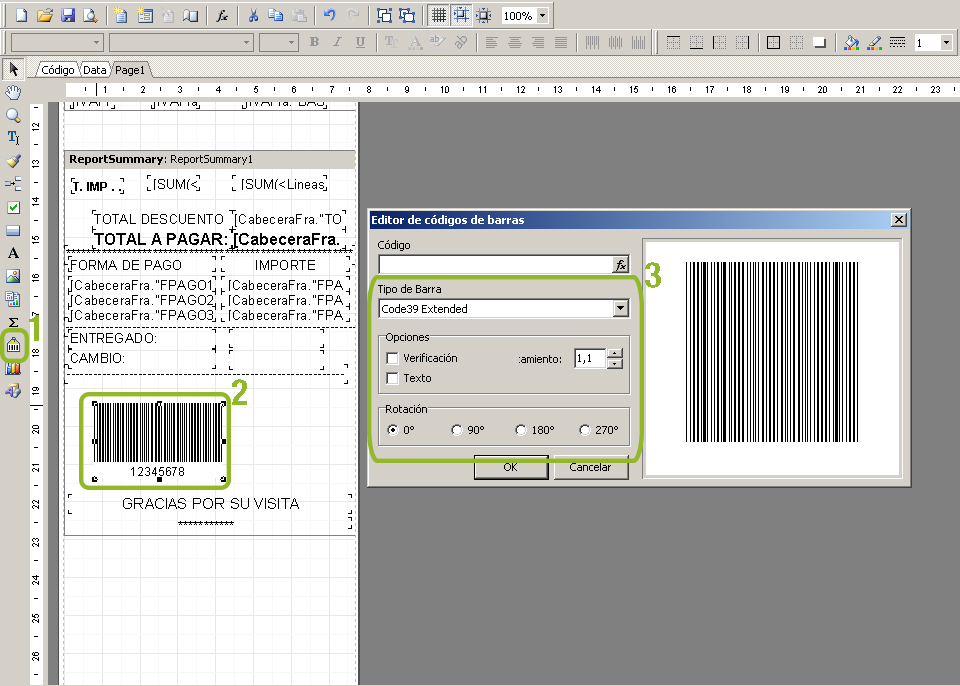The image size is (960, 686).
Task: Click the zoom value field showing 1,1
Action: click(590, 358)
